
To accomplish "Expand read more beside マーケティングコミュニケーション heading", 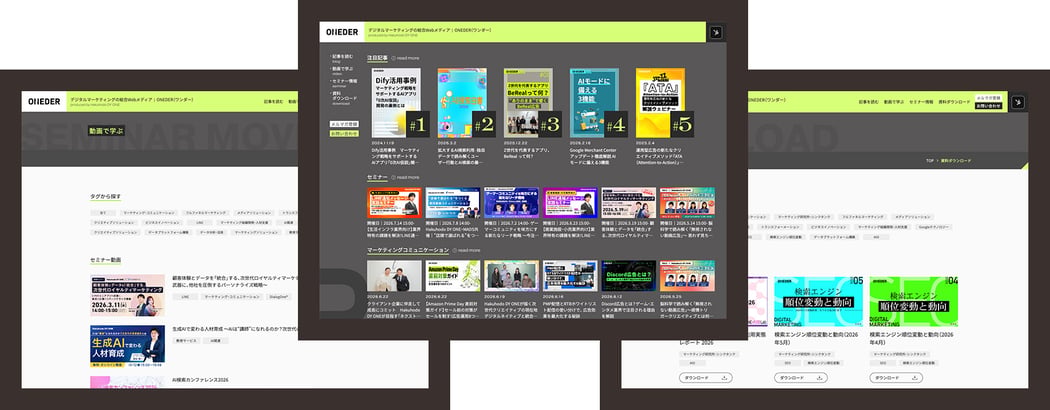I will click(466, 251).
